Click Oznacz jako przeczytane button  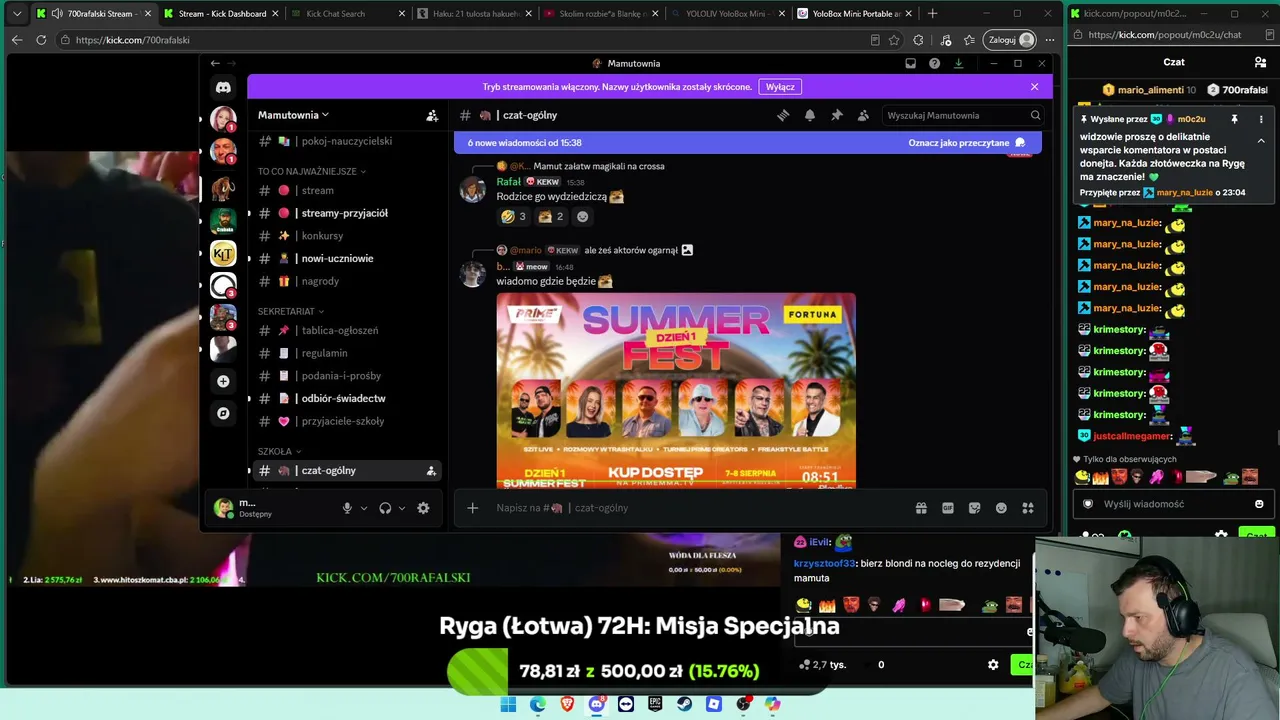966,143
